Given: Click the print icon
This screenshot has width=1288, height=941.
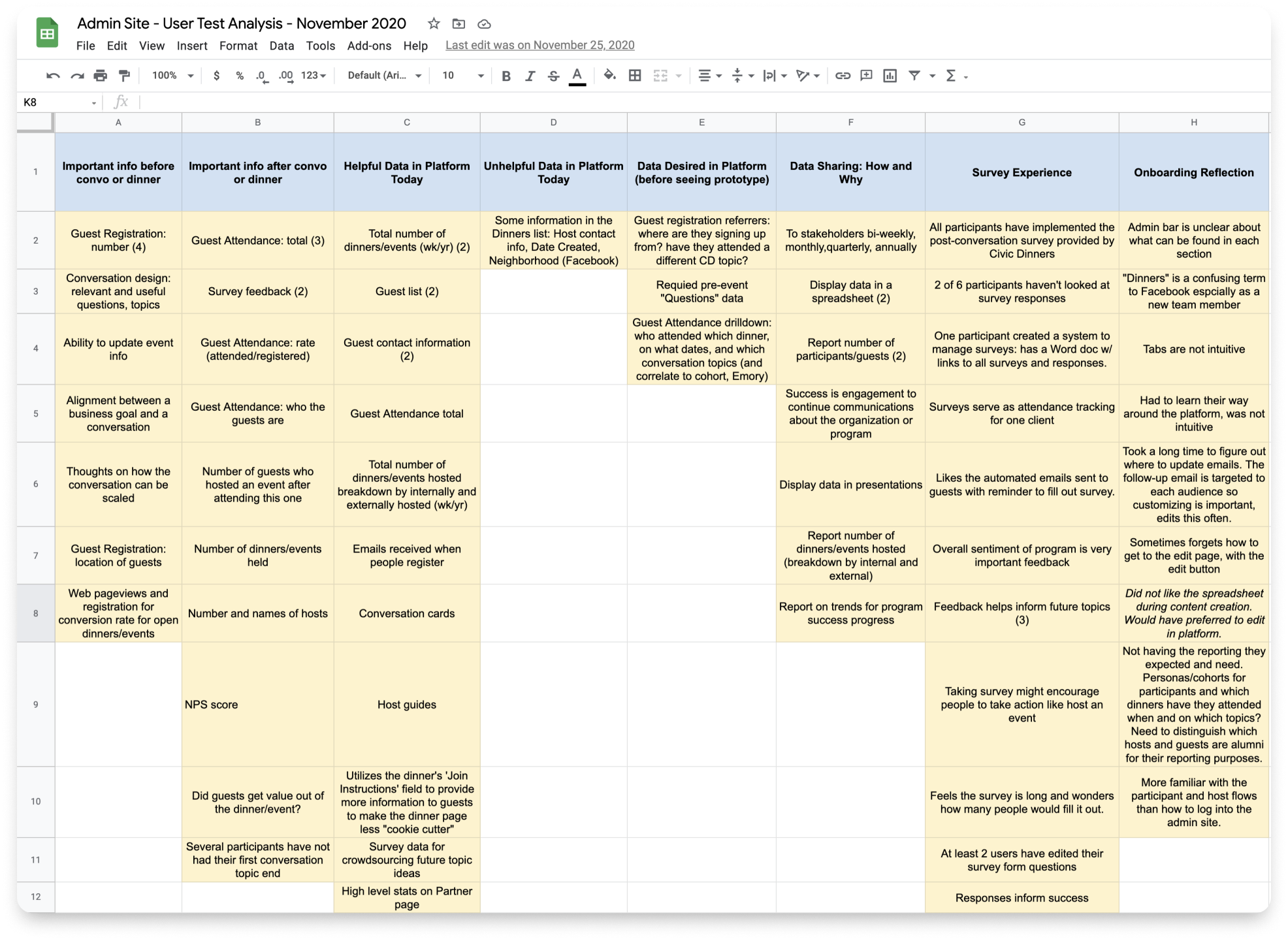Looking at the screenshot, I should (x=100, y=76).
